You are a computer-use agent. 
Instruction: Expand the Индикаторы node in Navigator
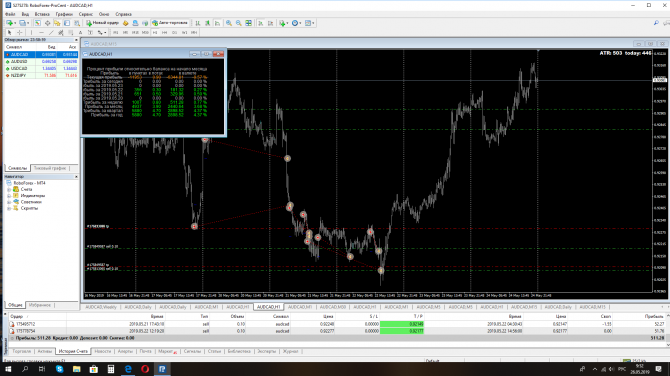tap(9, 196)
